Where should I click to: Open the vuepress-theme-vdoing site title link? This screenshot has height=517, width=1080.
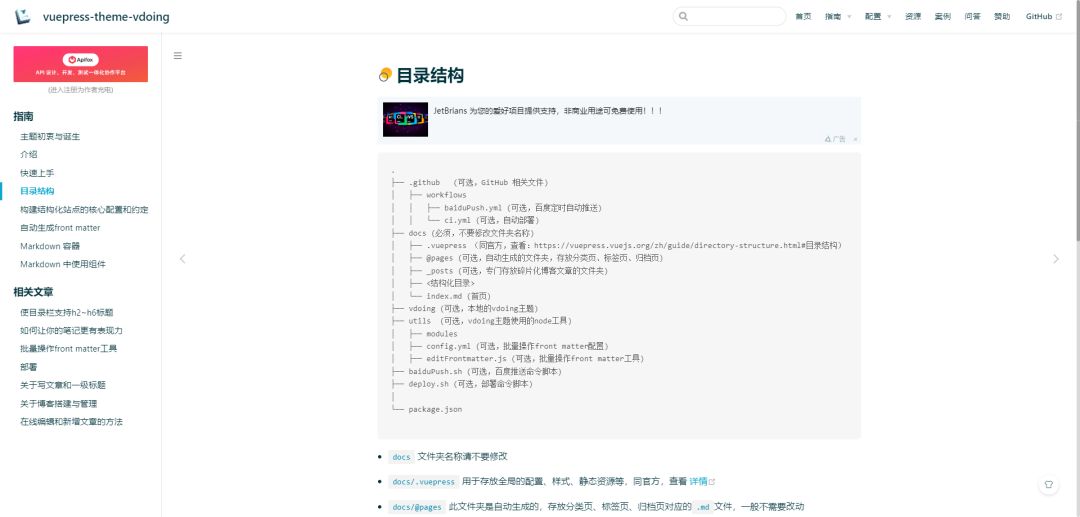coord(106,17)
